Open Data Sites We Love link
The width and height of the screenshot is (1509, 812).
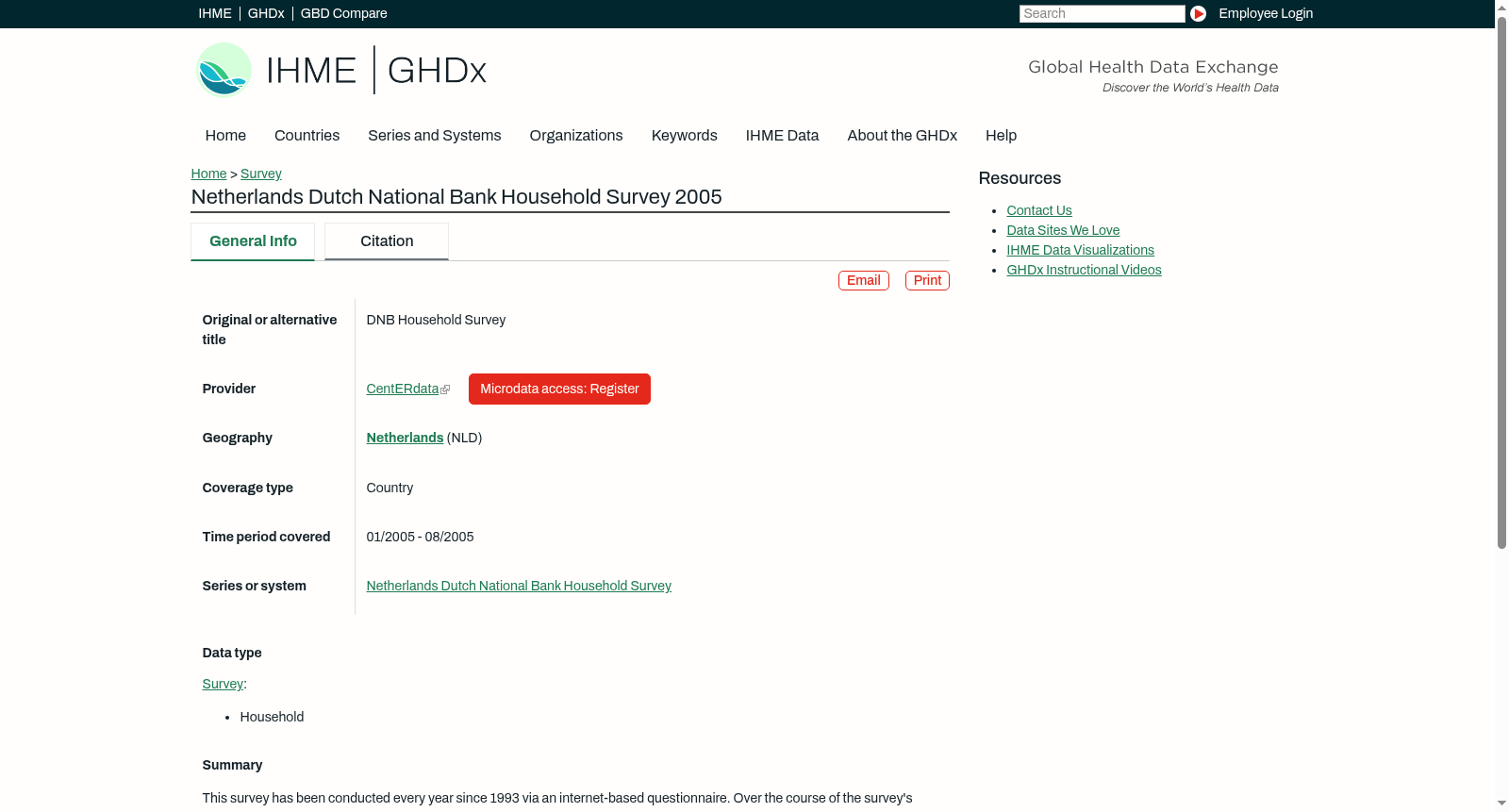tap(1063, 230)
